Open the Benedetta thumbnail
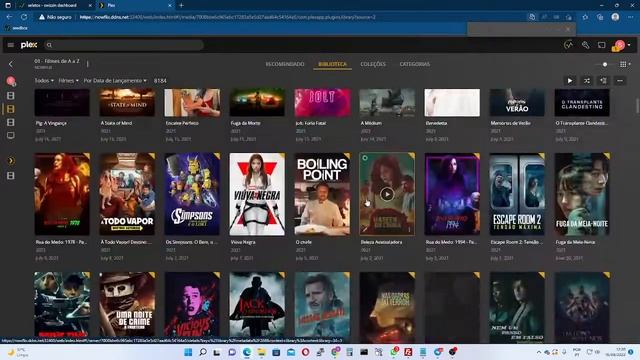Image resolution: width=640 pixels, height=360 pixels. [452, 102]
